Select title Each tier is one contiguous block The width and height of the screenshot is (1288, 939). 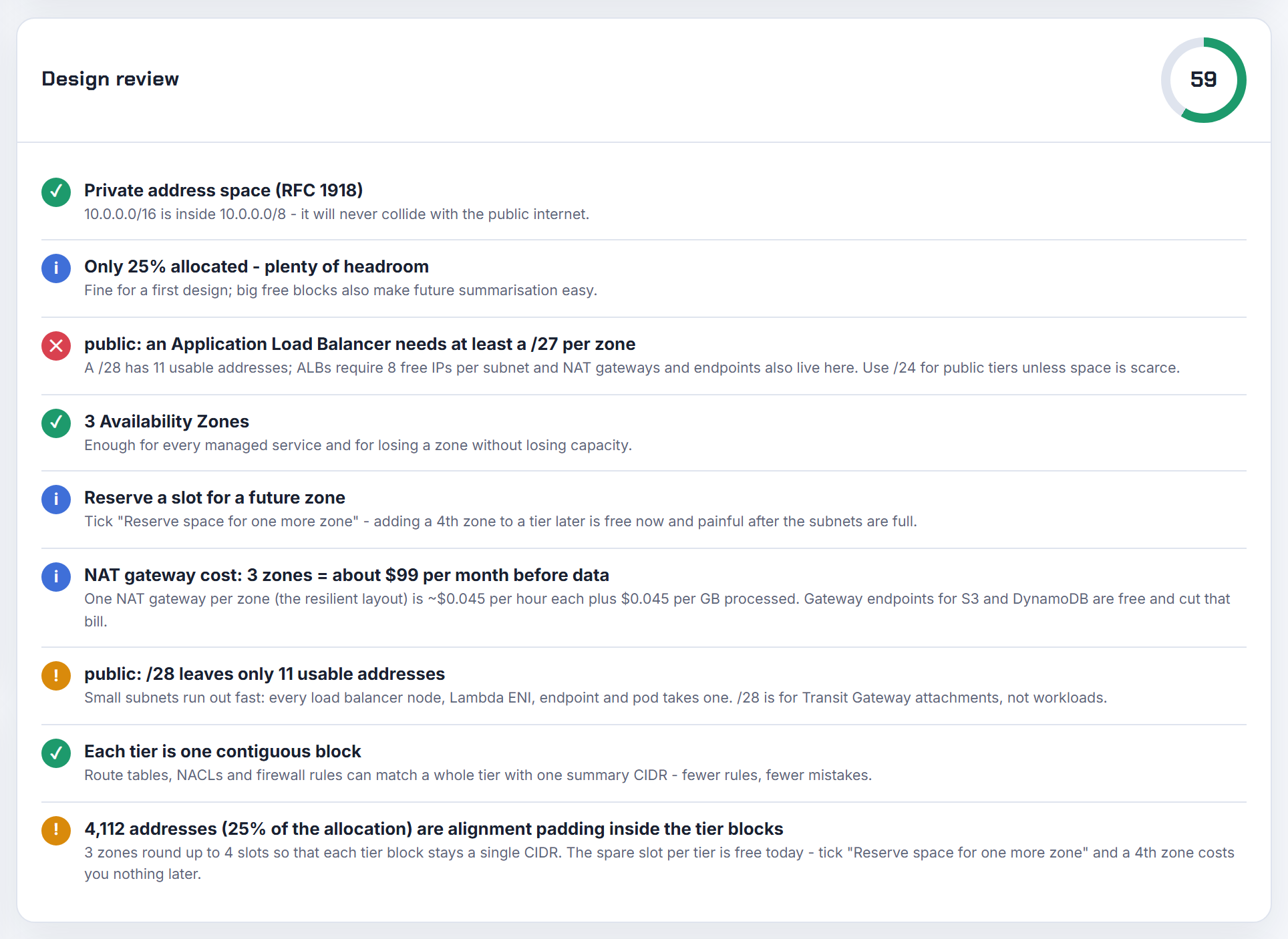click(x=222, y=751)
